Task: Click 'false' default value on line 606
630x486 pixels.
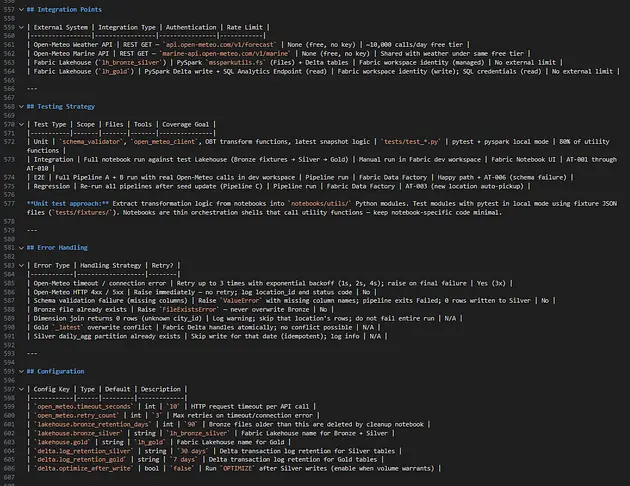Action: point(182,468)
